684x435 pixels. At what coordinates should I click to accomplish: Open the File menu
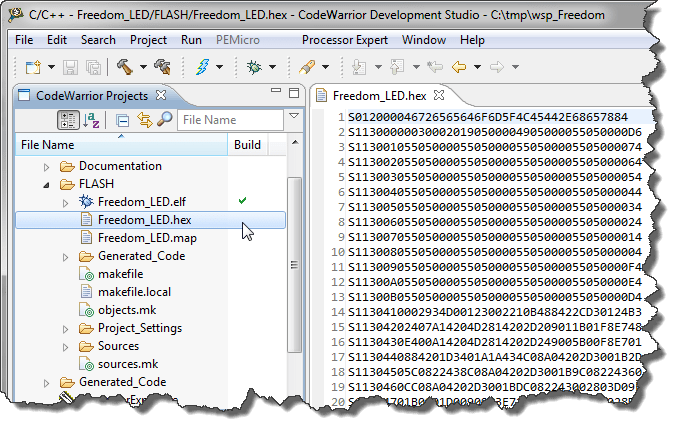point(24,40)
